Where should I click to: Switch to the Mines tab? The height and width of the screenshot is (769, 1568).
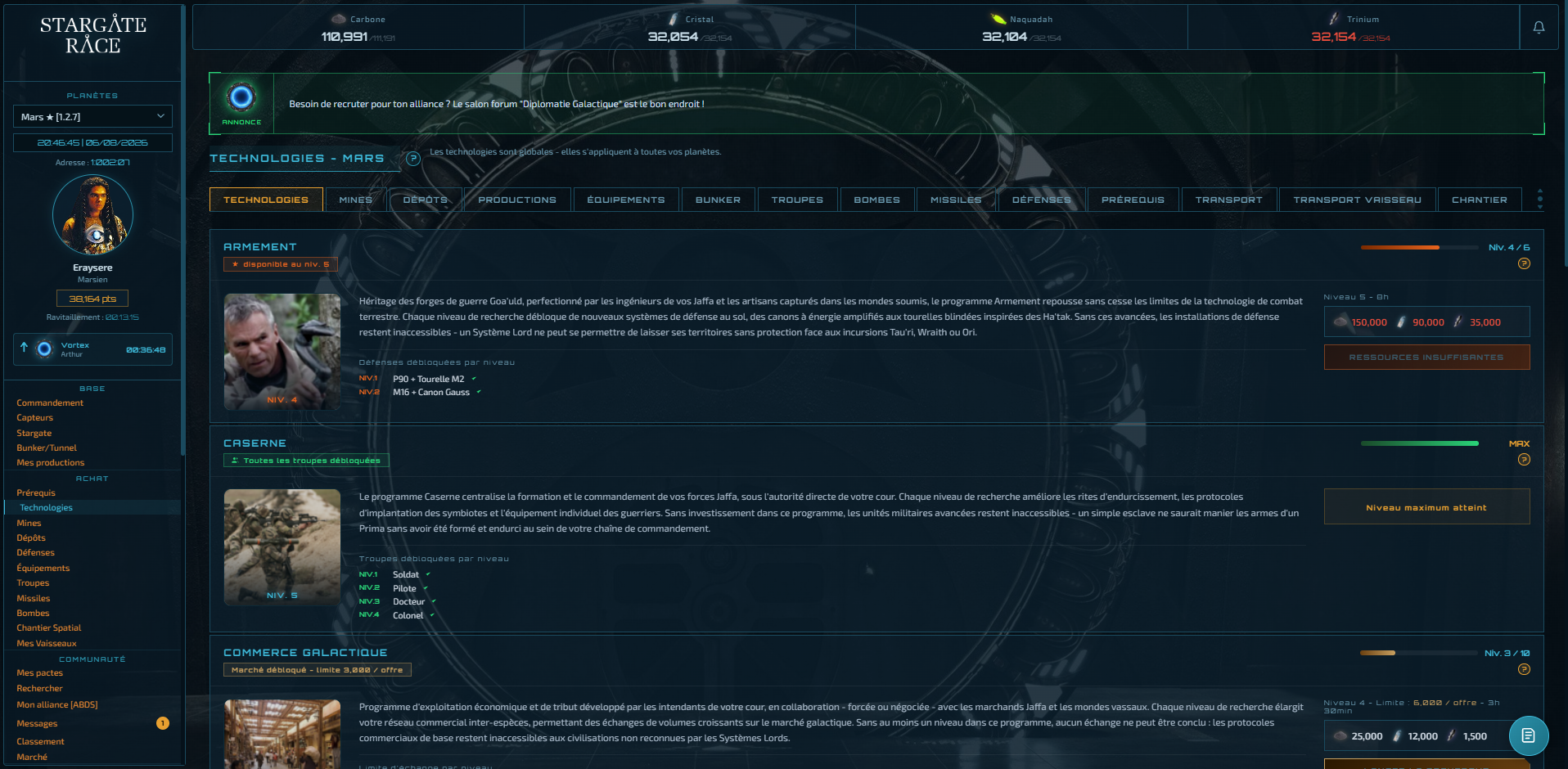[355, 200]
